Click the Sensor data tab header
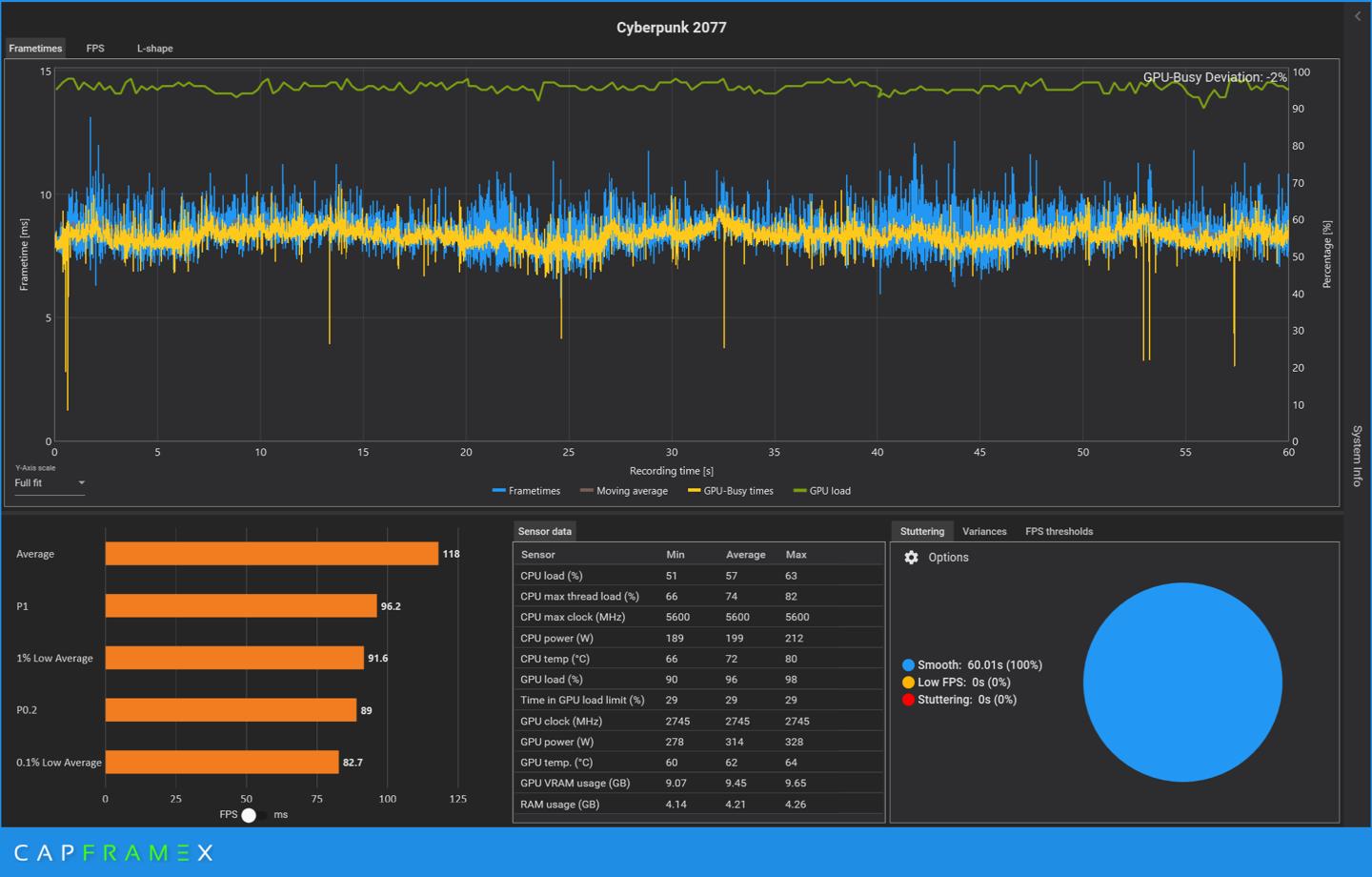 [545, 531]
